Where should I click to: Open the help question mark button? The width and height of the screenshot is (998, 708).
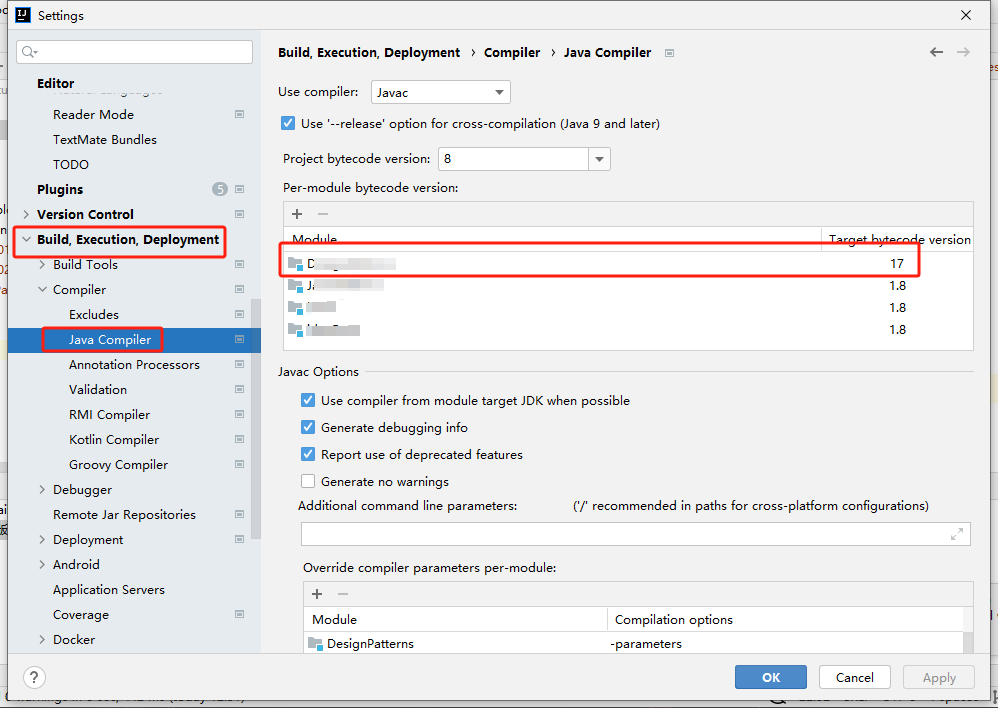click(x=34, y=677)
